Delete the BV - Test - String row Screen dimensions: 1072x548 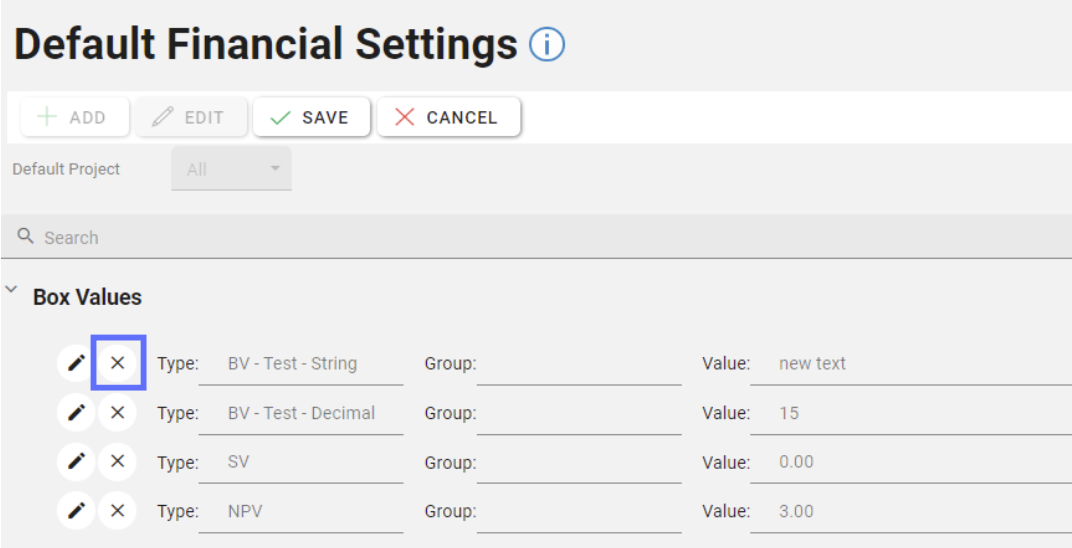118,363
